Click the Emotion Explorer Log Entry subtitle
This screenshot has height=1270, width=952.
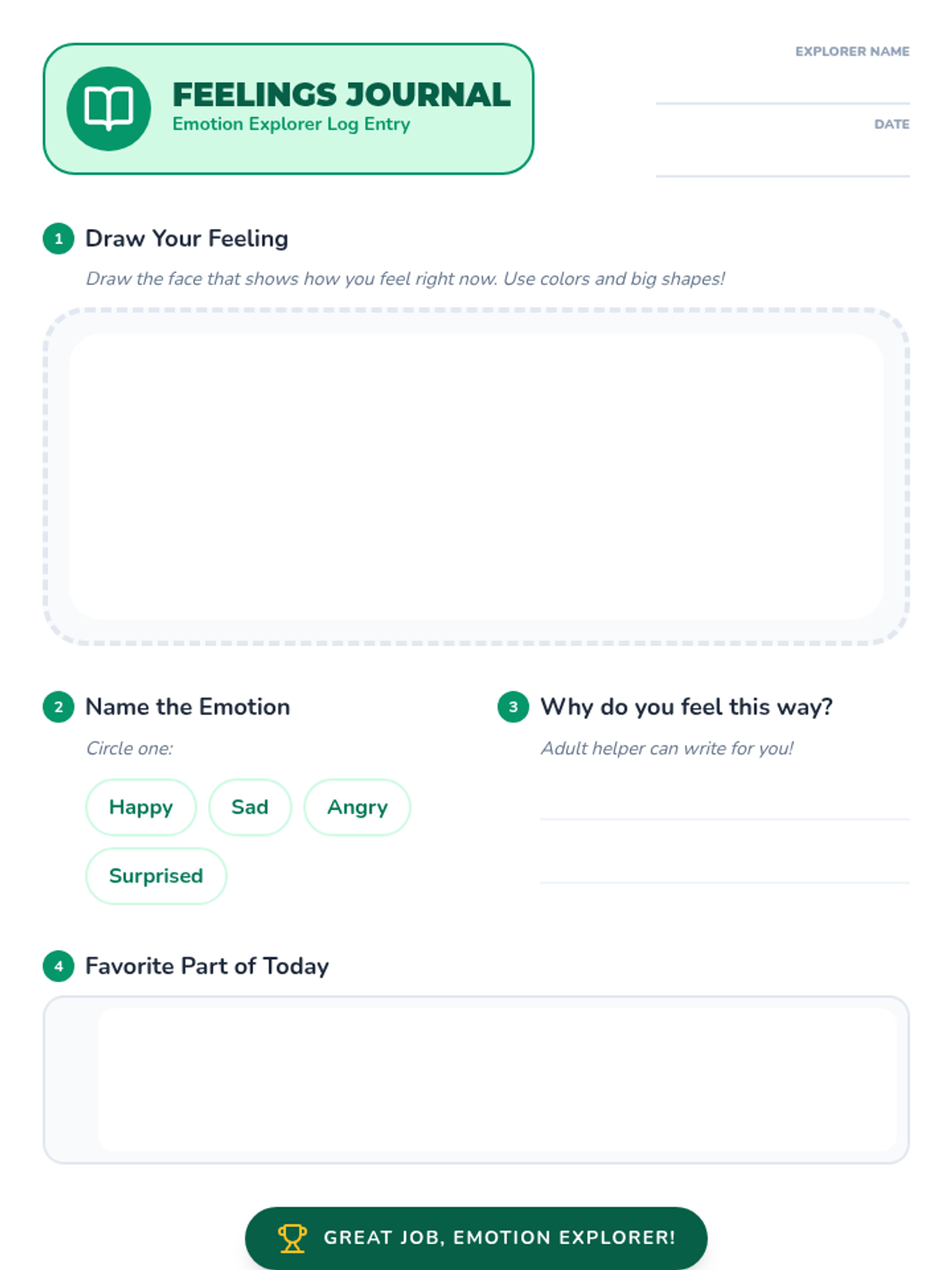coord(291,125)
